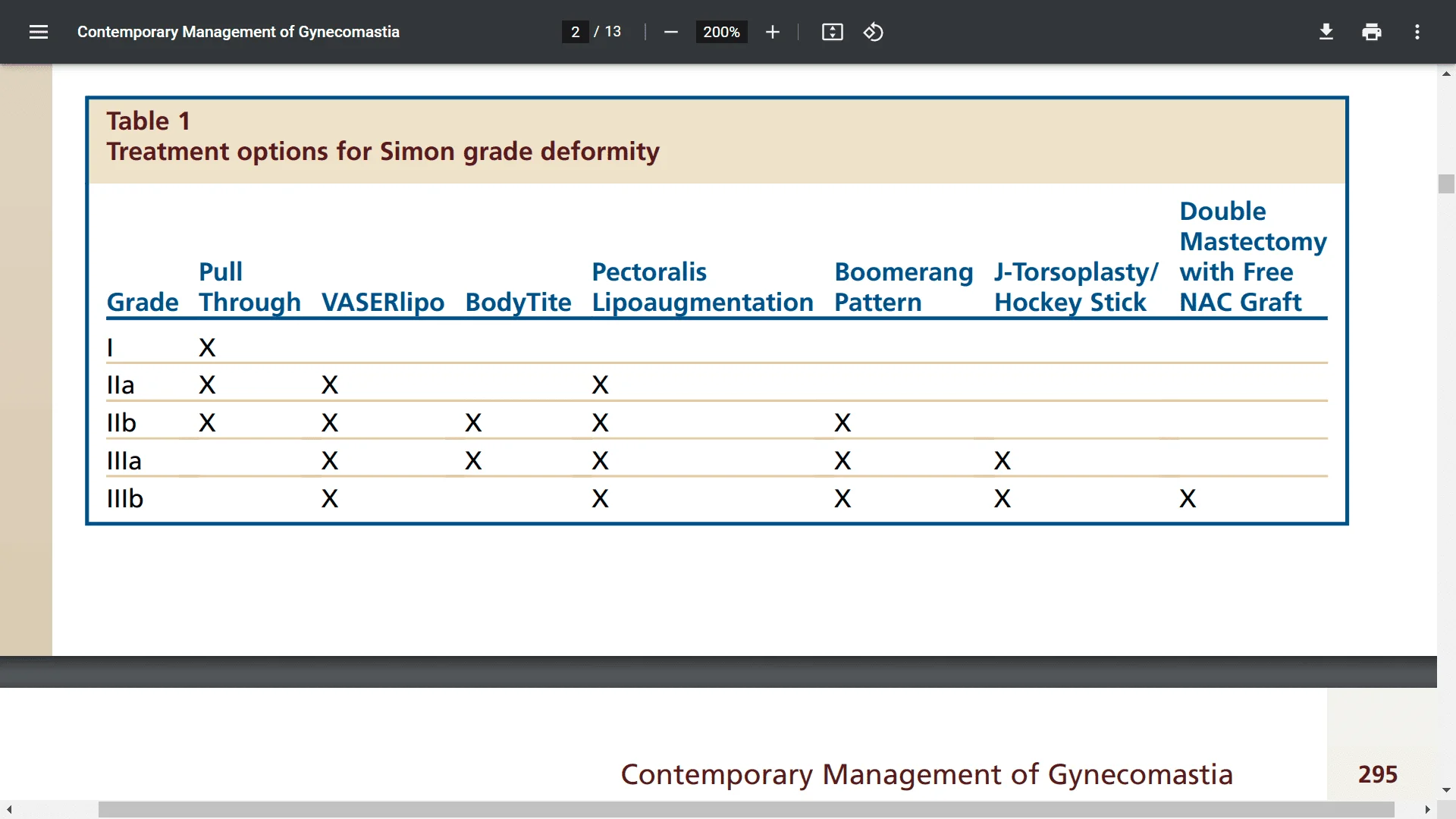Click the X for IIIa J-Torsoplasty

[x=1003, y=461]
